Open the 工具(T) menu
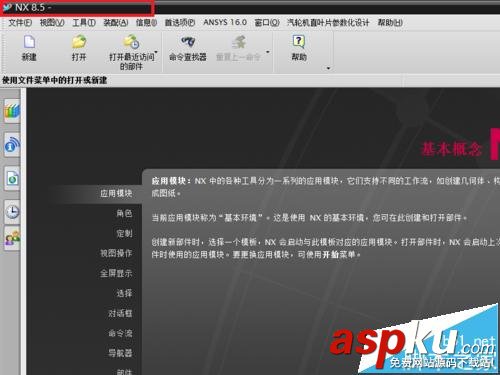Viewport: 500px width, 375px height. pos(84,23)
